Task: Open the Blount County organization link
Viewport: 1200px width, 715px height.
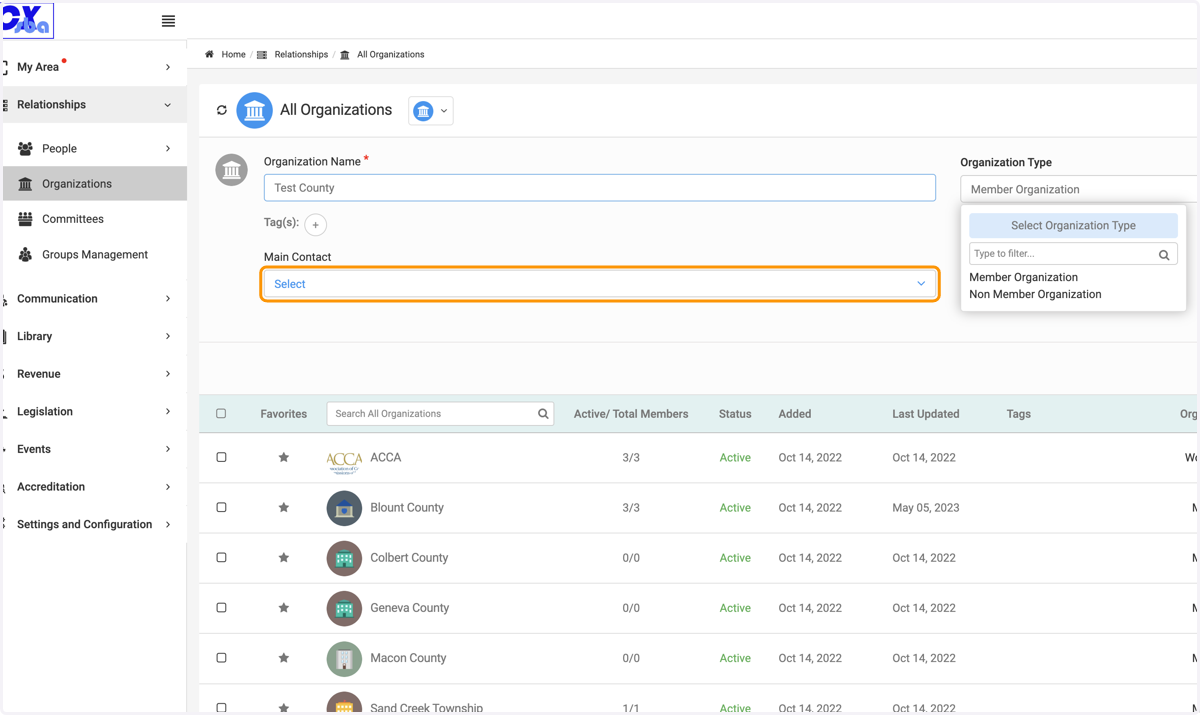Action: (x=407, y=508)
